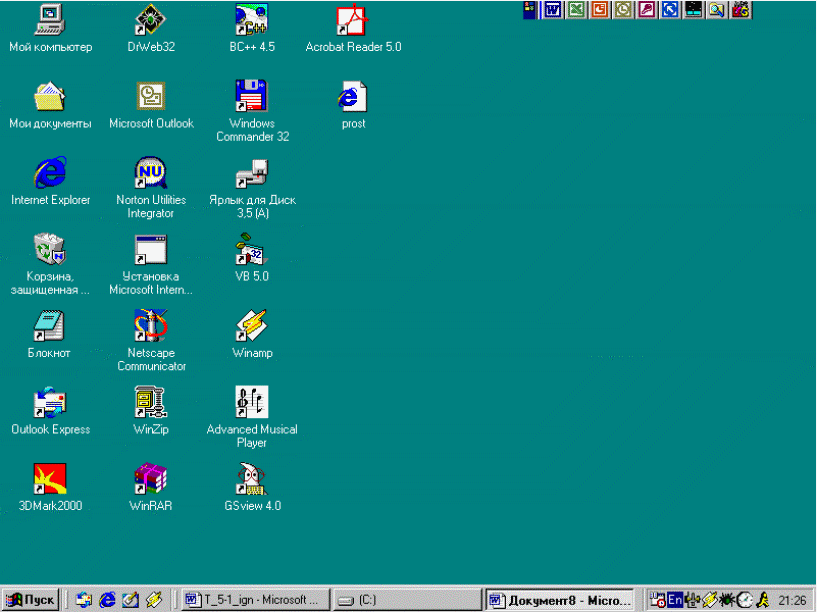The image size is (817, 612).
Task: Switch to T_5-1_ign - Microsoft Word taskbar button
Action: click(x=256, y=600)
